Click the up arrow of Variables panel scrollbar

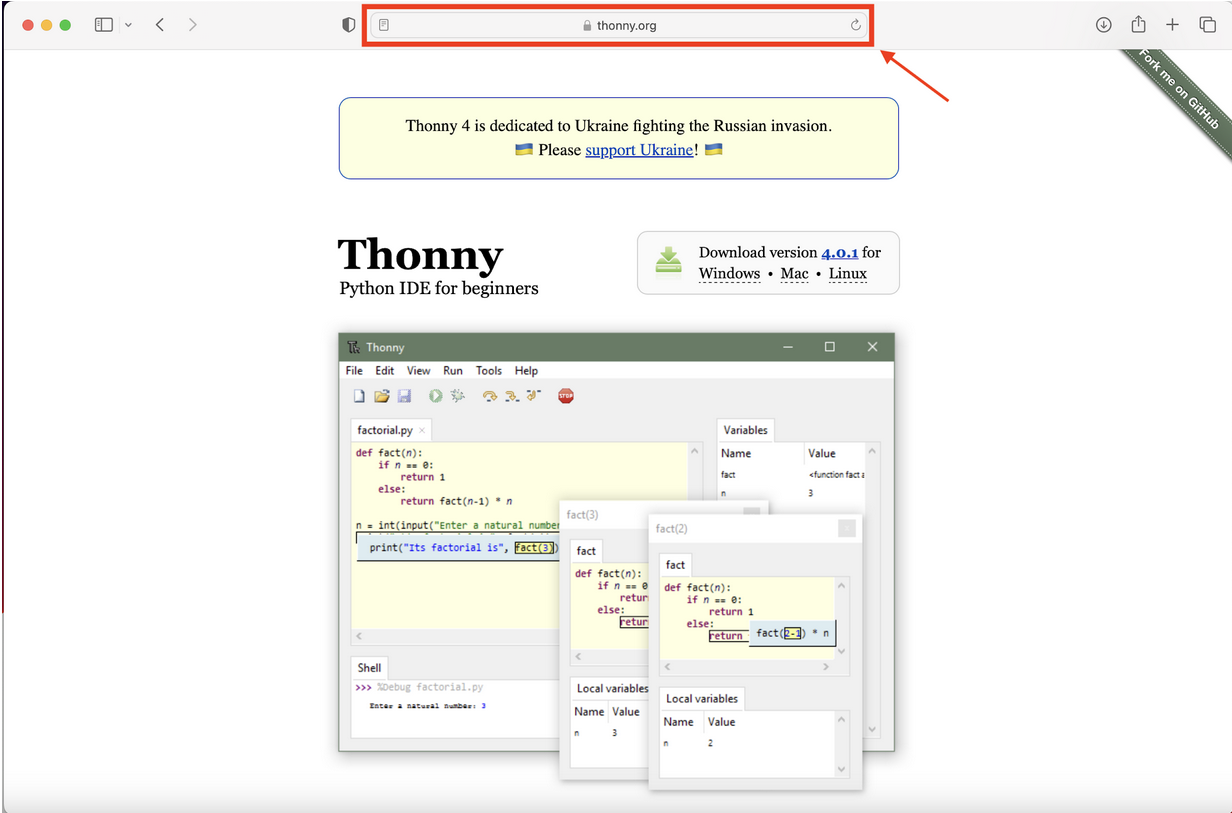873,451
